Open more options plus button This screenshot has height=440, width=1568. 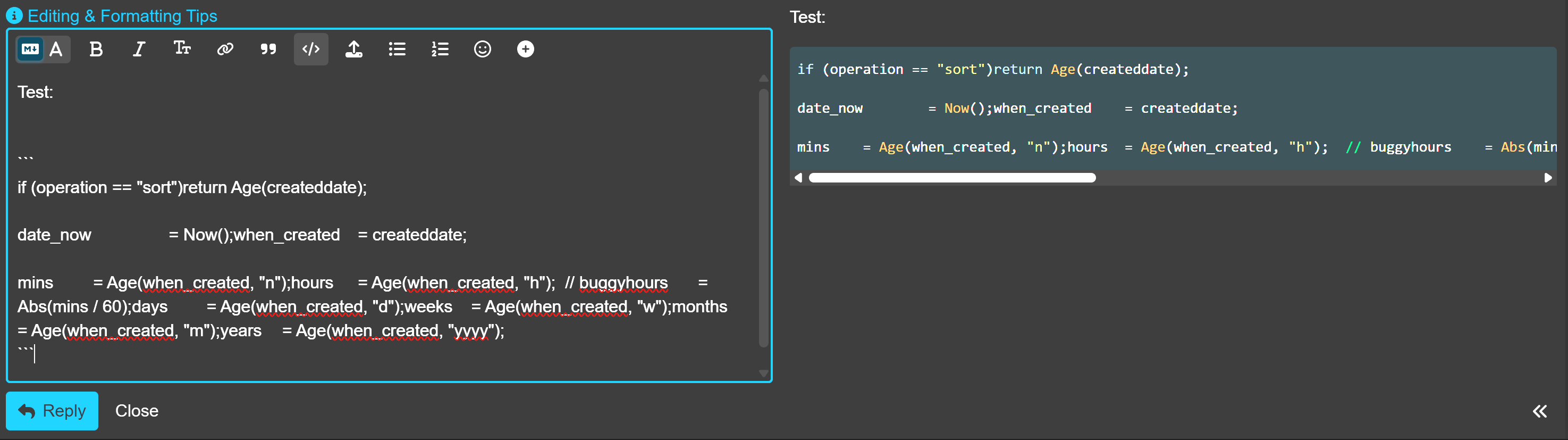[525, 49]
